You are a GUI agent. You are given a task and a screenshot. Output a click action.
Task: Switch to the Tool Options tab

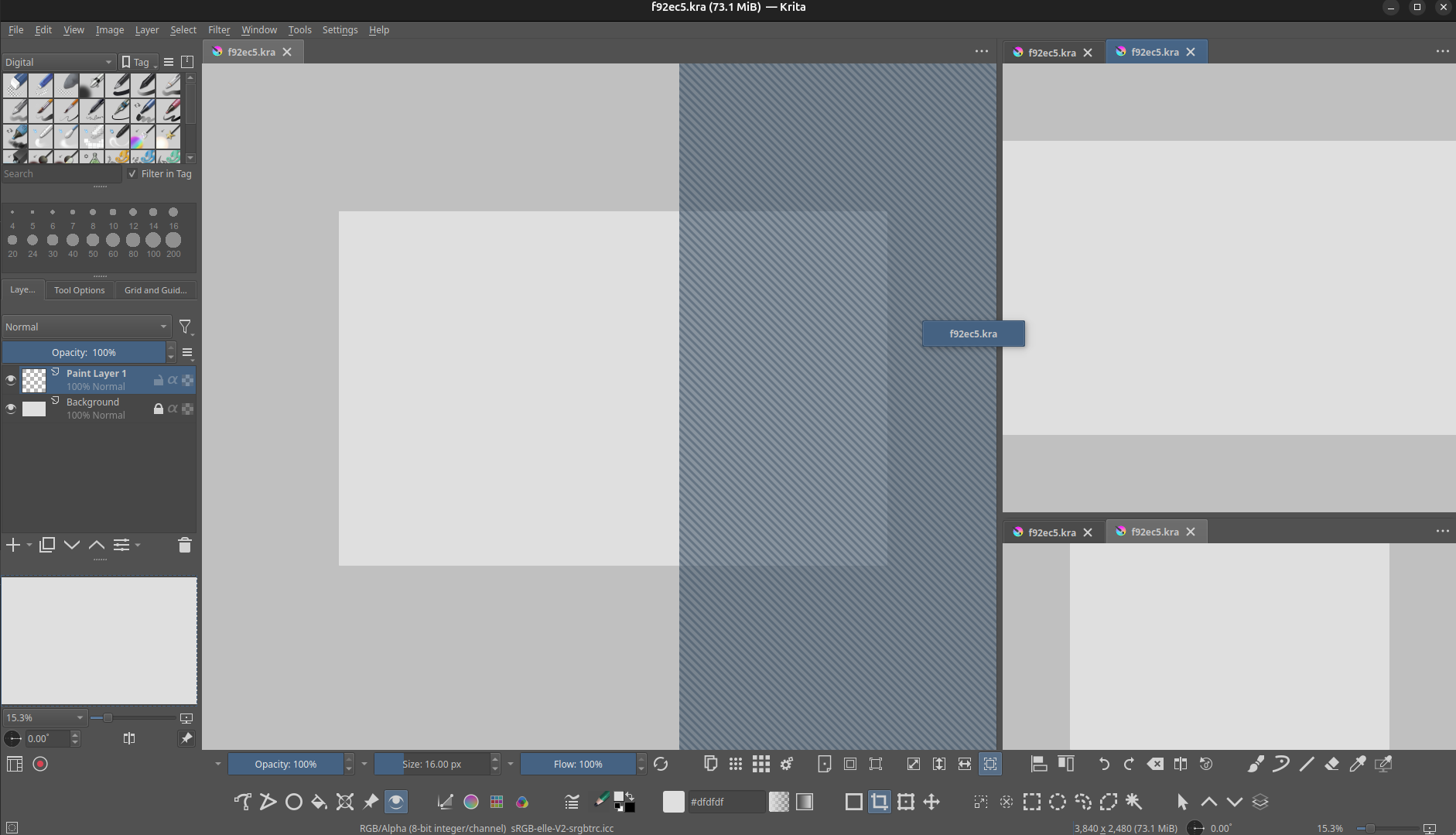(79, 290)
